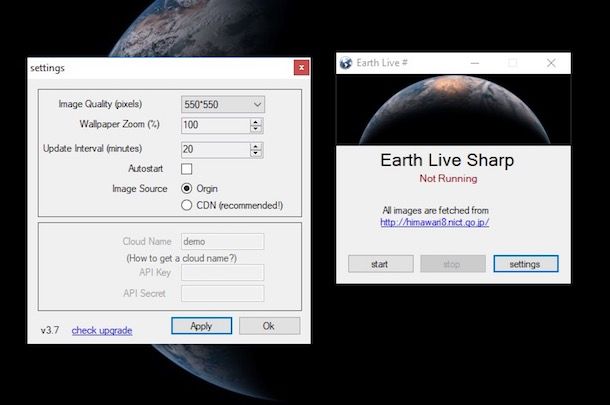Viewport: 610px width, 405px height.
Task: Minimize the Earth Live # window
Action: pyautogui.click(x=474, y=63)
